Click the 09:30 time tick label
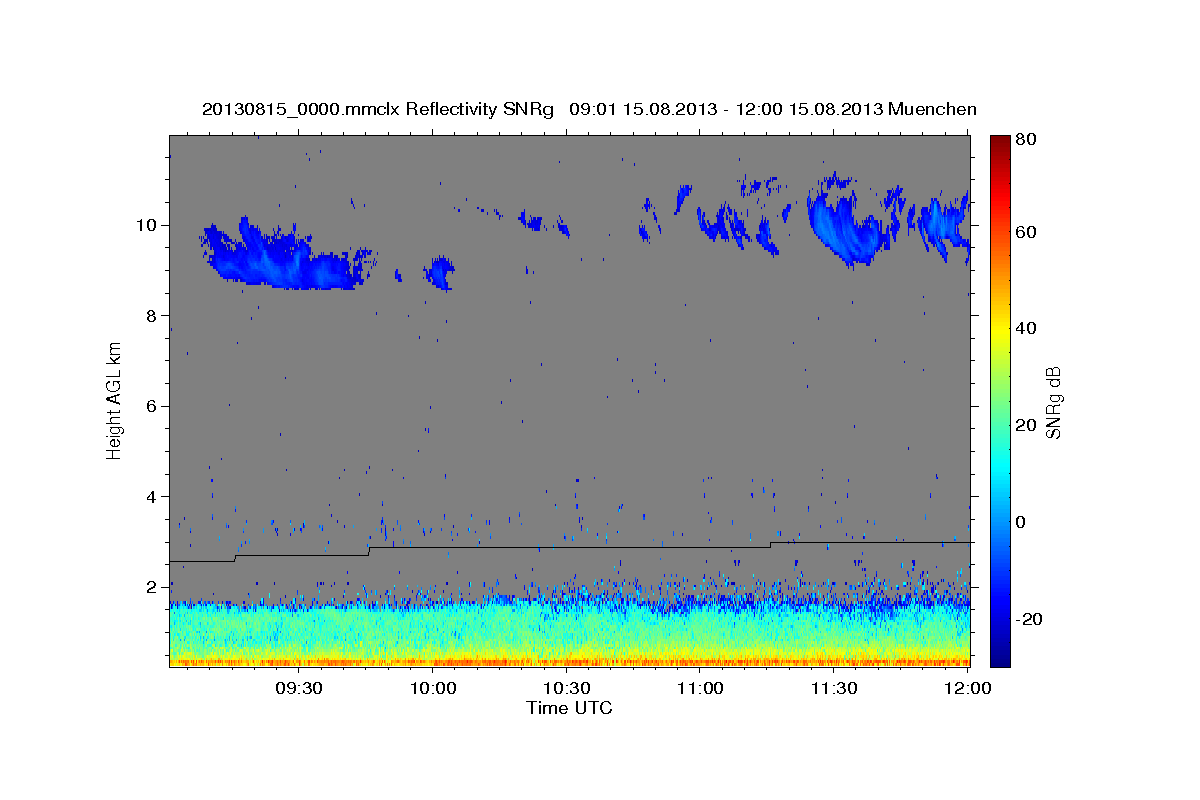Image resolution: width=1200 pixels, height=800 pixels. (299, 689)
